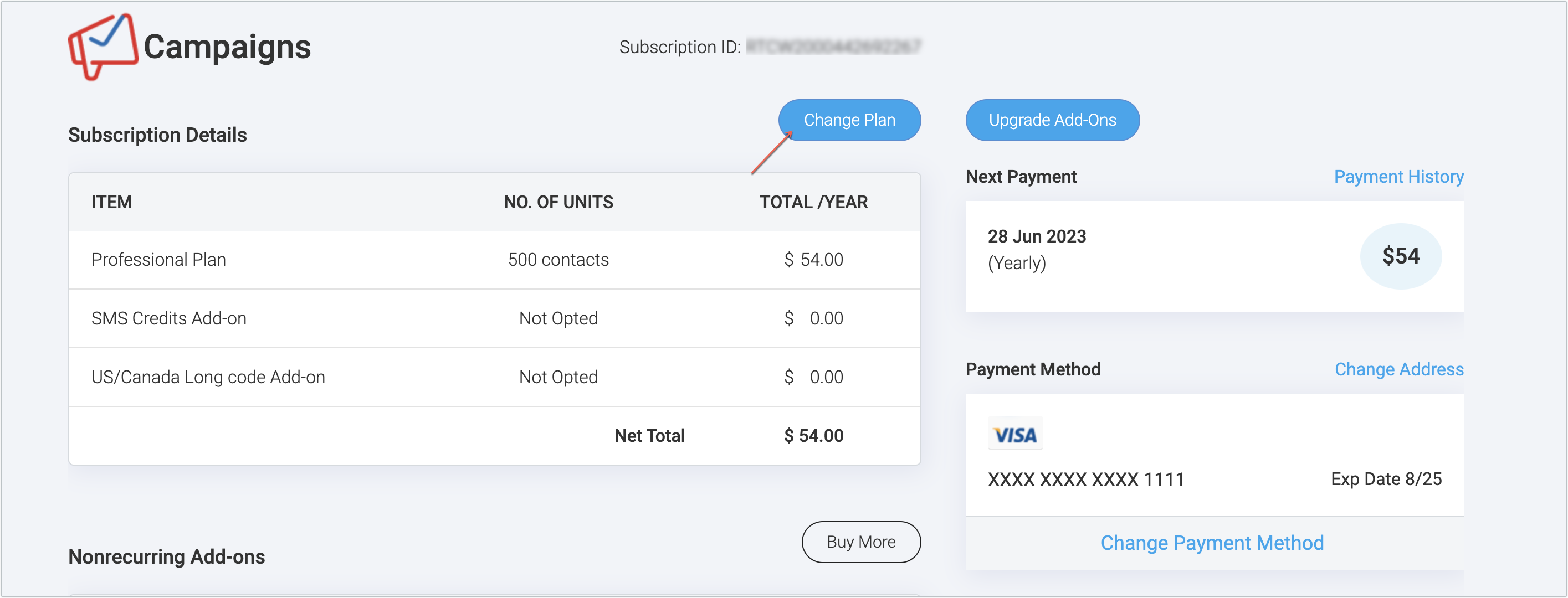This screenshot has width=1568, height=598.
Task: Click the masked card number ending 1111
Action: coord(1086,480)
